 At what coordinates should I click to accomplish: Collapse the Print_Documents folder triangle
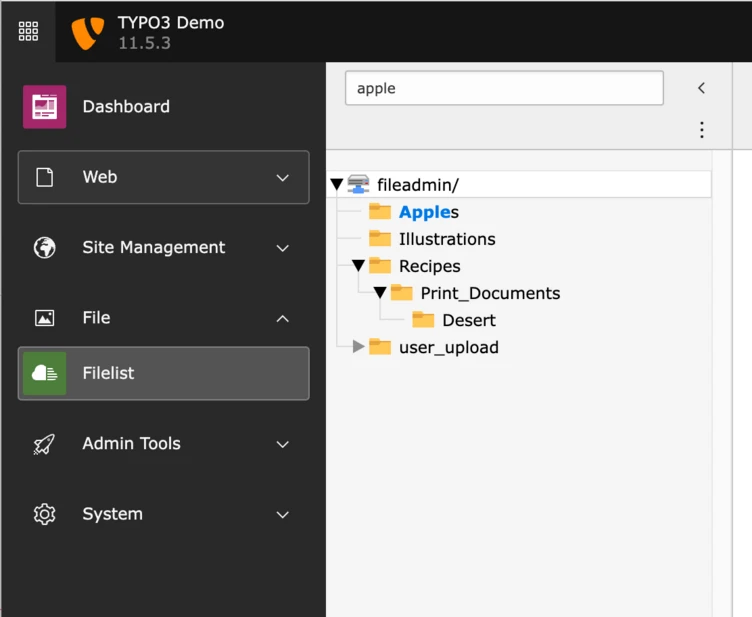click(380, 293)
